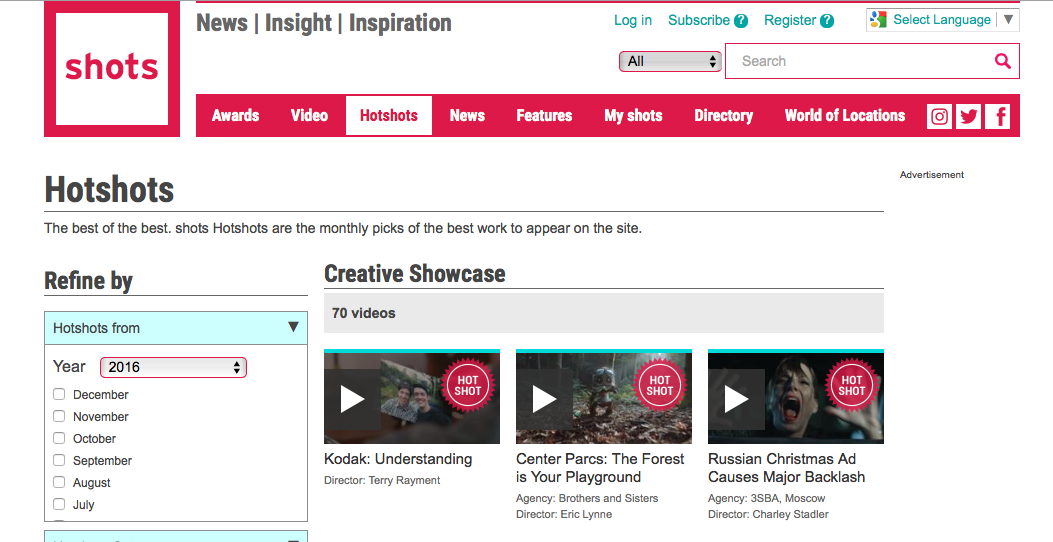
Task: Check the September checkbox
Action: (59, 460)
